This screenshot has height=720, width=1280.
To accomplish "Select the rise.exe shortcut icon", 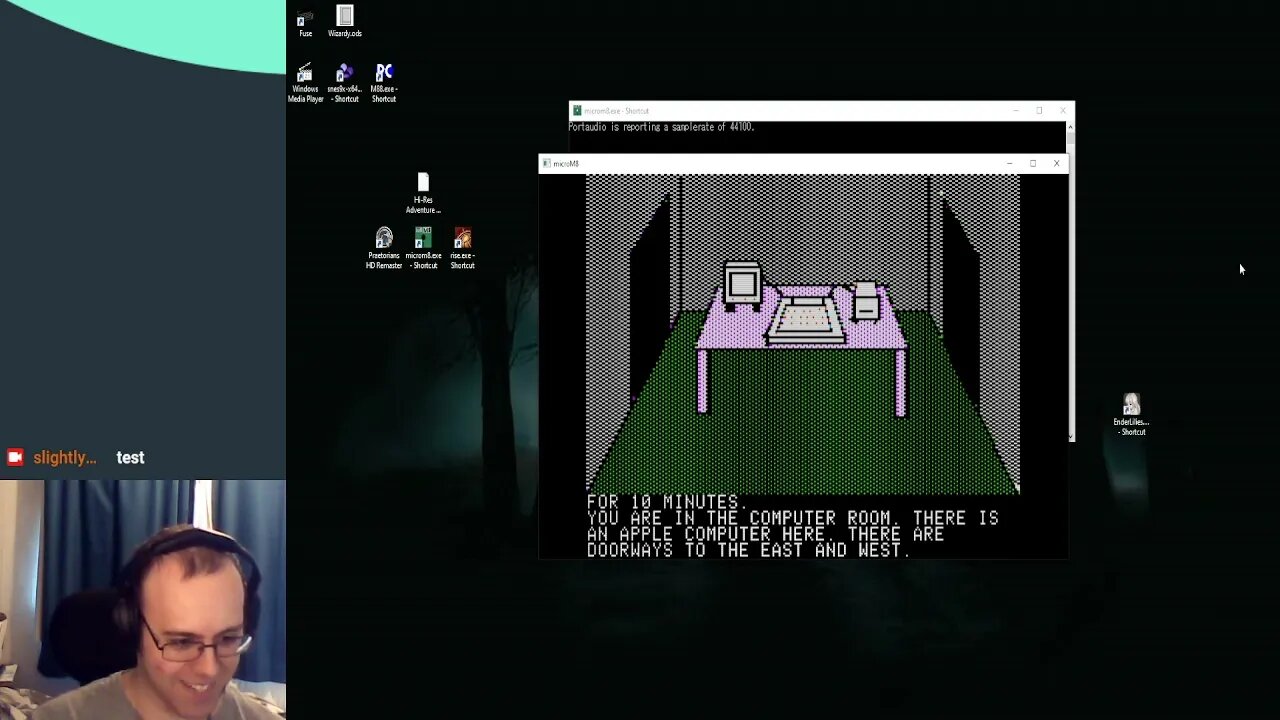I will point(462,248).
